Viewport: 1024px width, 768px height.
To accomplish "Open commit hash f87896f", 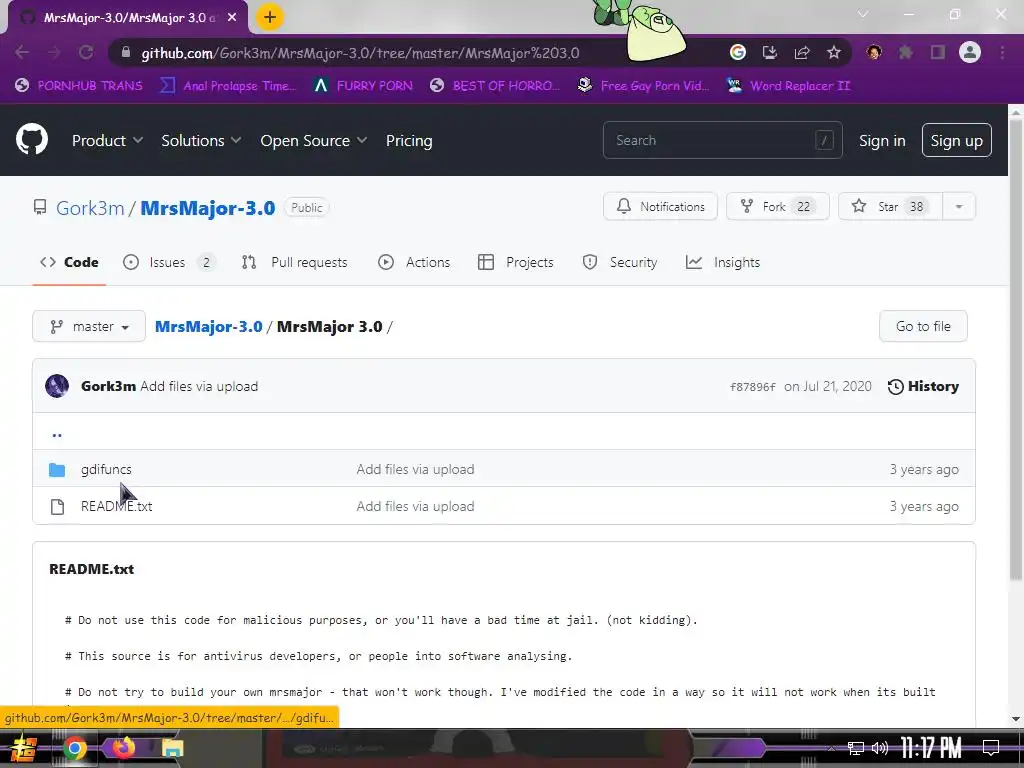I will click(752, 387).
